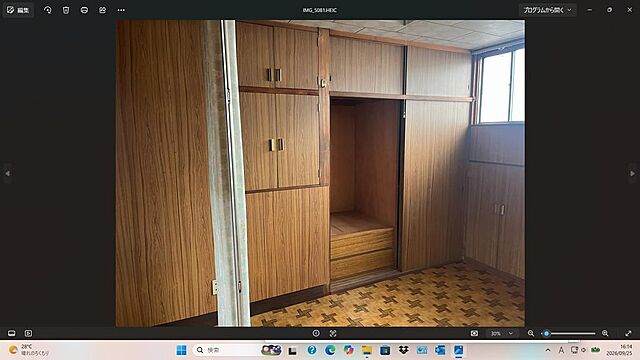Zoom in using the plus magnifier icon
The image size is (640, 360).
pos(605,333)
